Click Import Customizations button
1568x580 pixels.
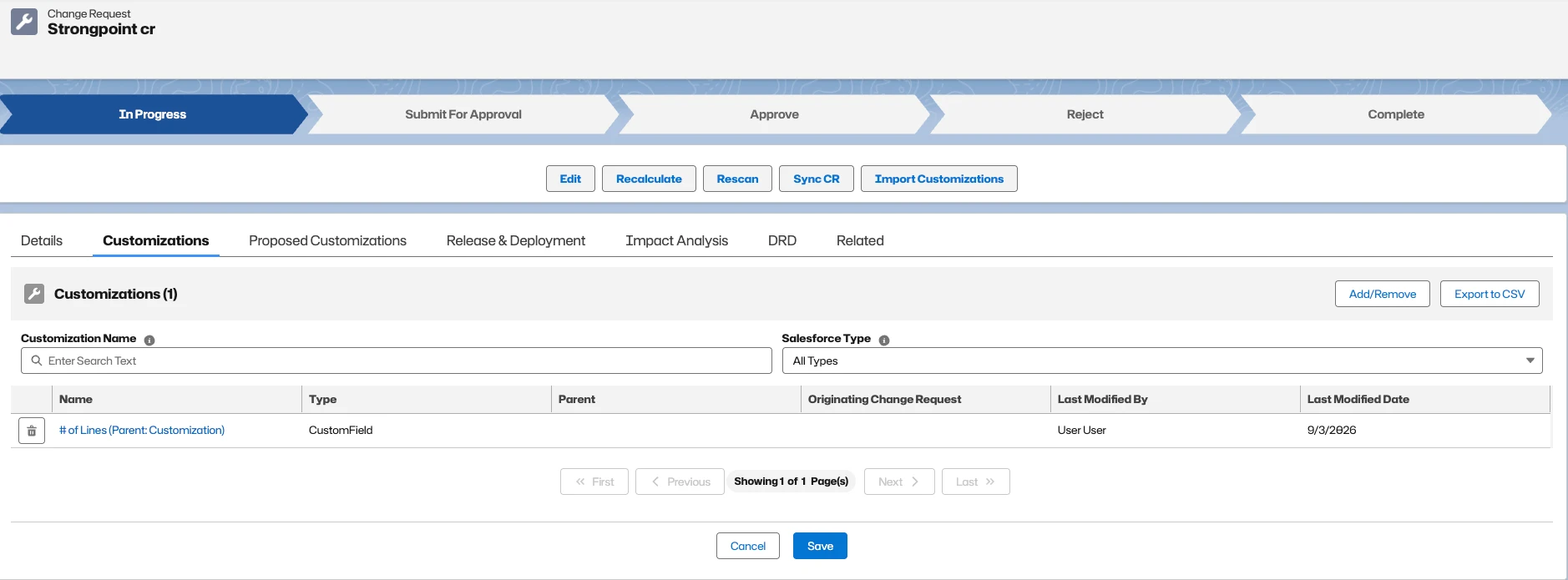click(939, 179)
